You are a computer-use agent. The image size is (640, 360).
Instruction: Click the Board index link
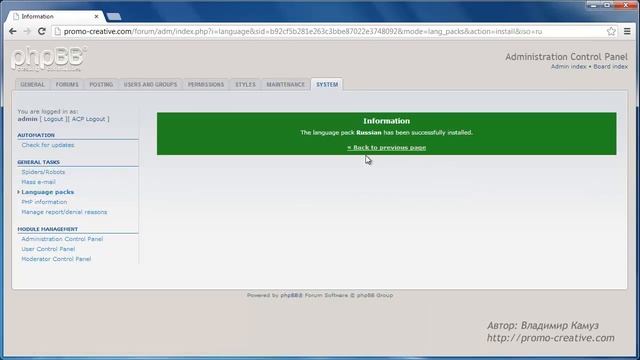611,67
